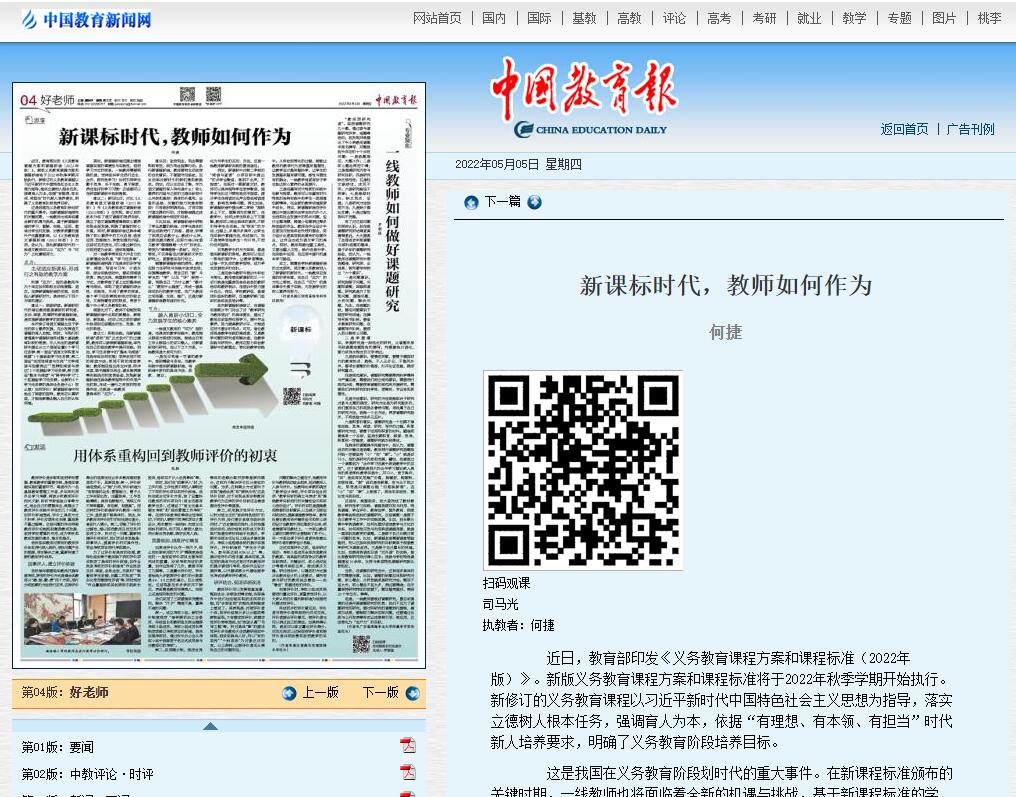Screen dimensions: 1016x797
Task: Click the 中国教育报 masthead logo
Action: click(584, 98)
